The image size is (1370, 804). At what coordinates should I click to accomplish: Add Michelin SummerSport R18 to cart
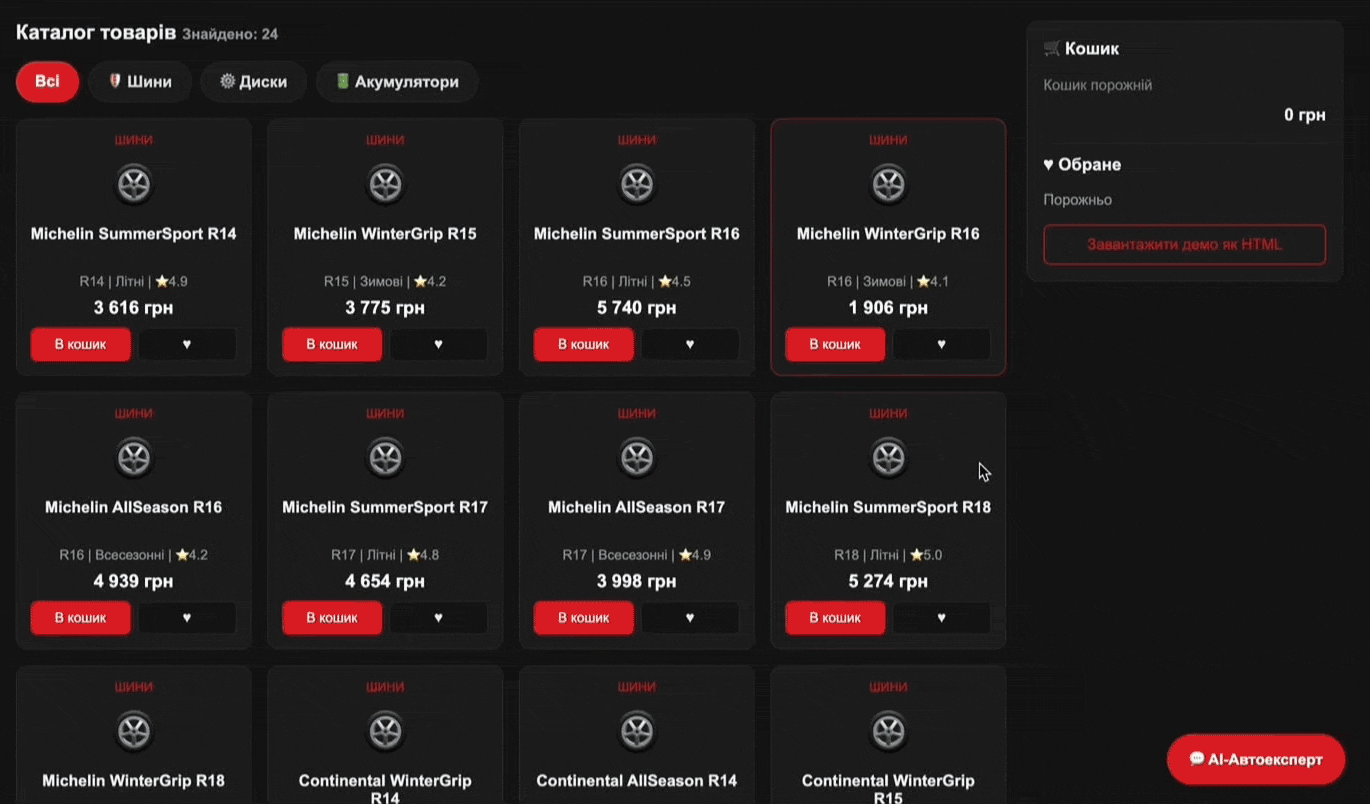coord(835,618)
